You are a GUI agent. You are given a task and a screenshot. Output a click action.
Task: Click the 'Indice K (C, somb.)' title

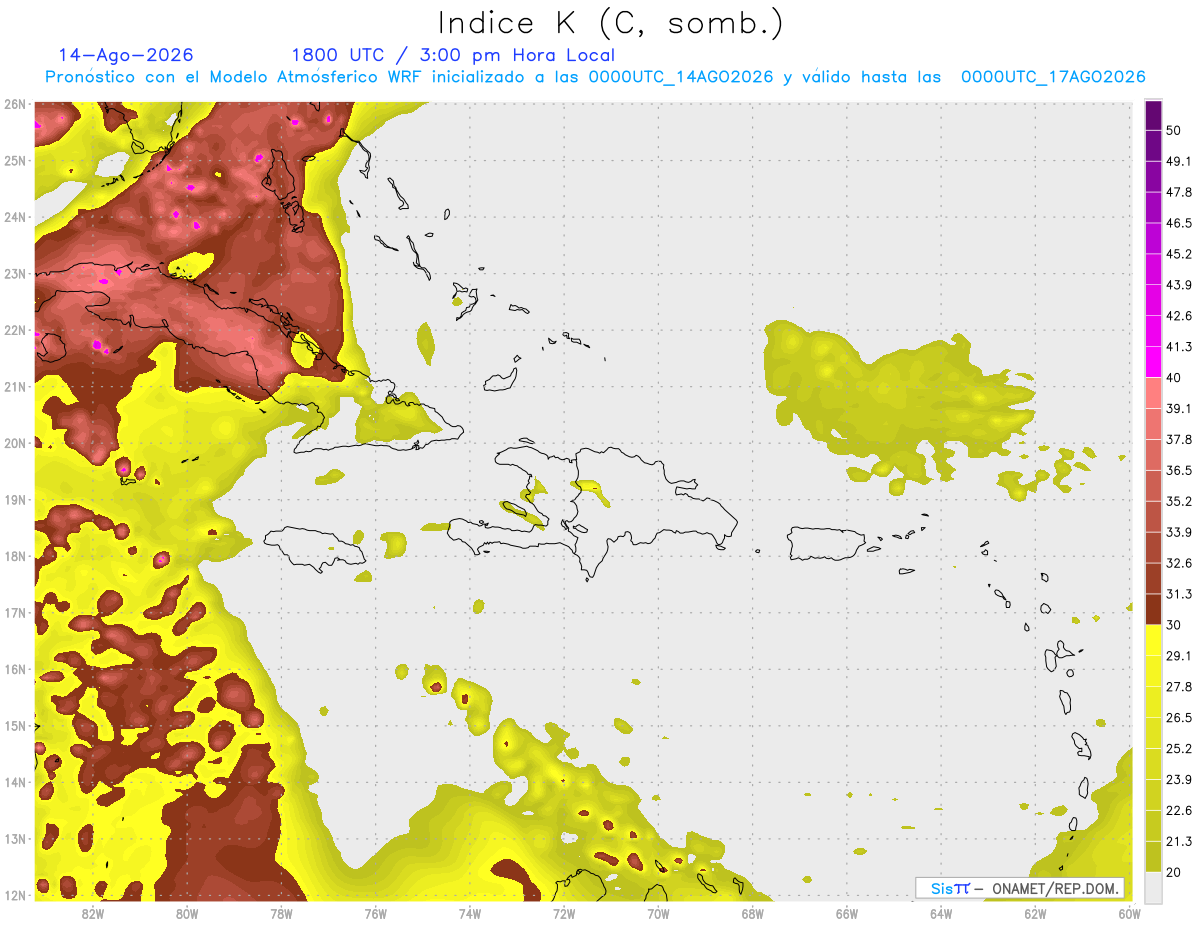(611, 23)
